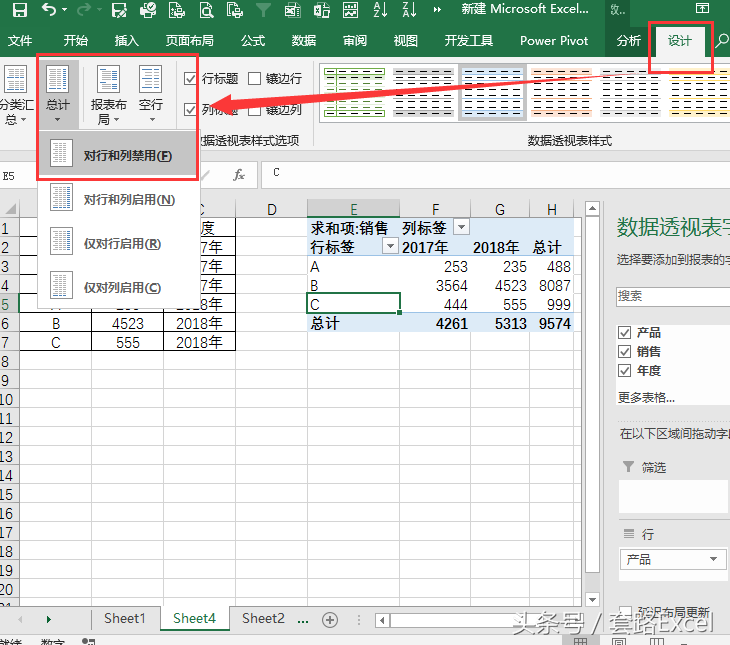Click the Save As icon with pencil
Screen dimensions: 730x645
[x=119, y=10]
